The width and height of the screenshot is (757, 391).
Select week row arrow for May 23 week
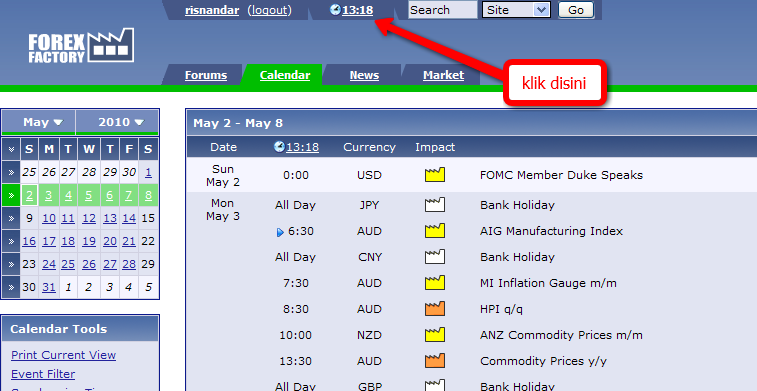pyautogui.click(x=11, y=264)
